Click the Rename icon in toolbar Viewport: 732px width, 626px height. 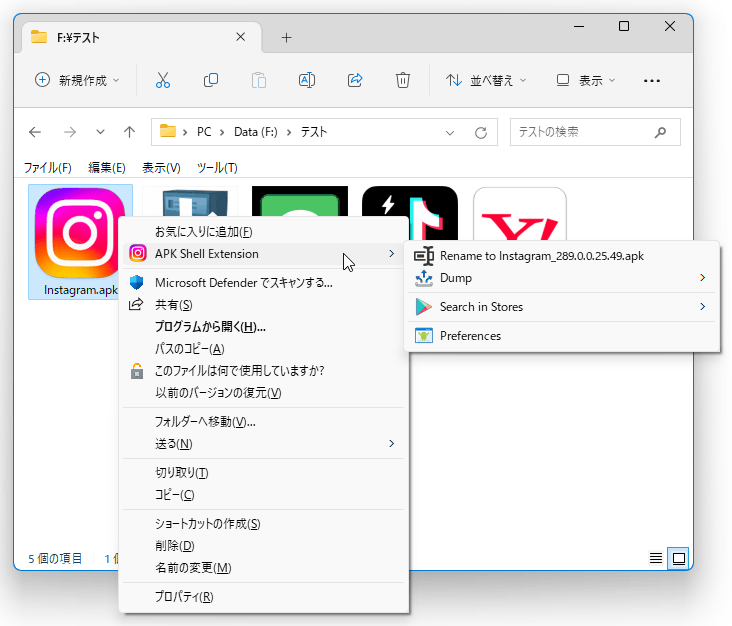pyautogui.click(x=307, y=80)
